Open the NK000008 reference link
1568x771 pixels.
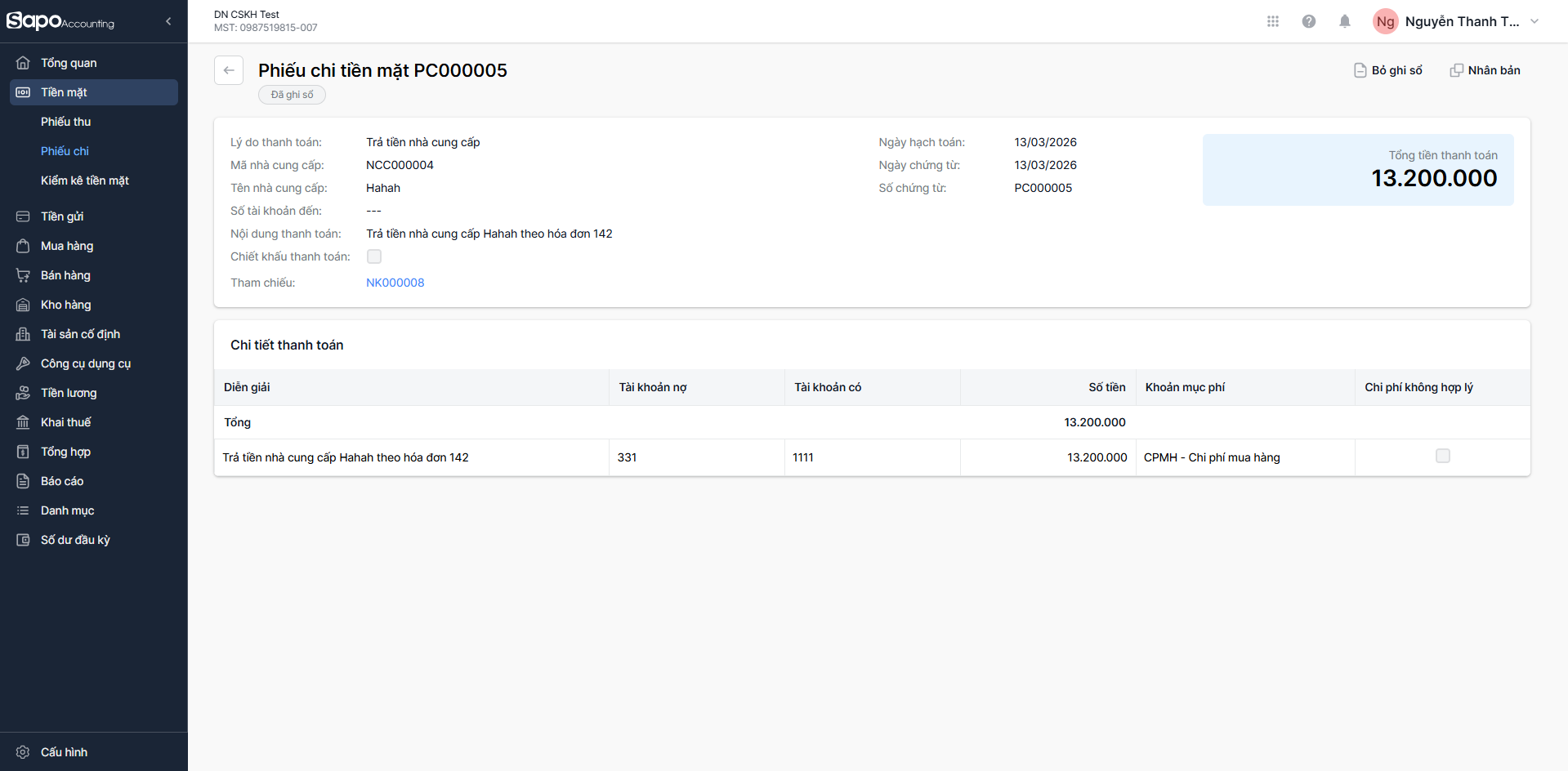click(x=395, y=283)
